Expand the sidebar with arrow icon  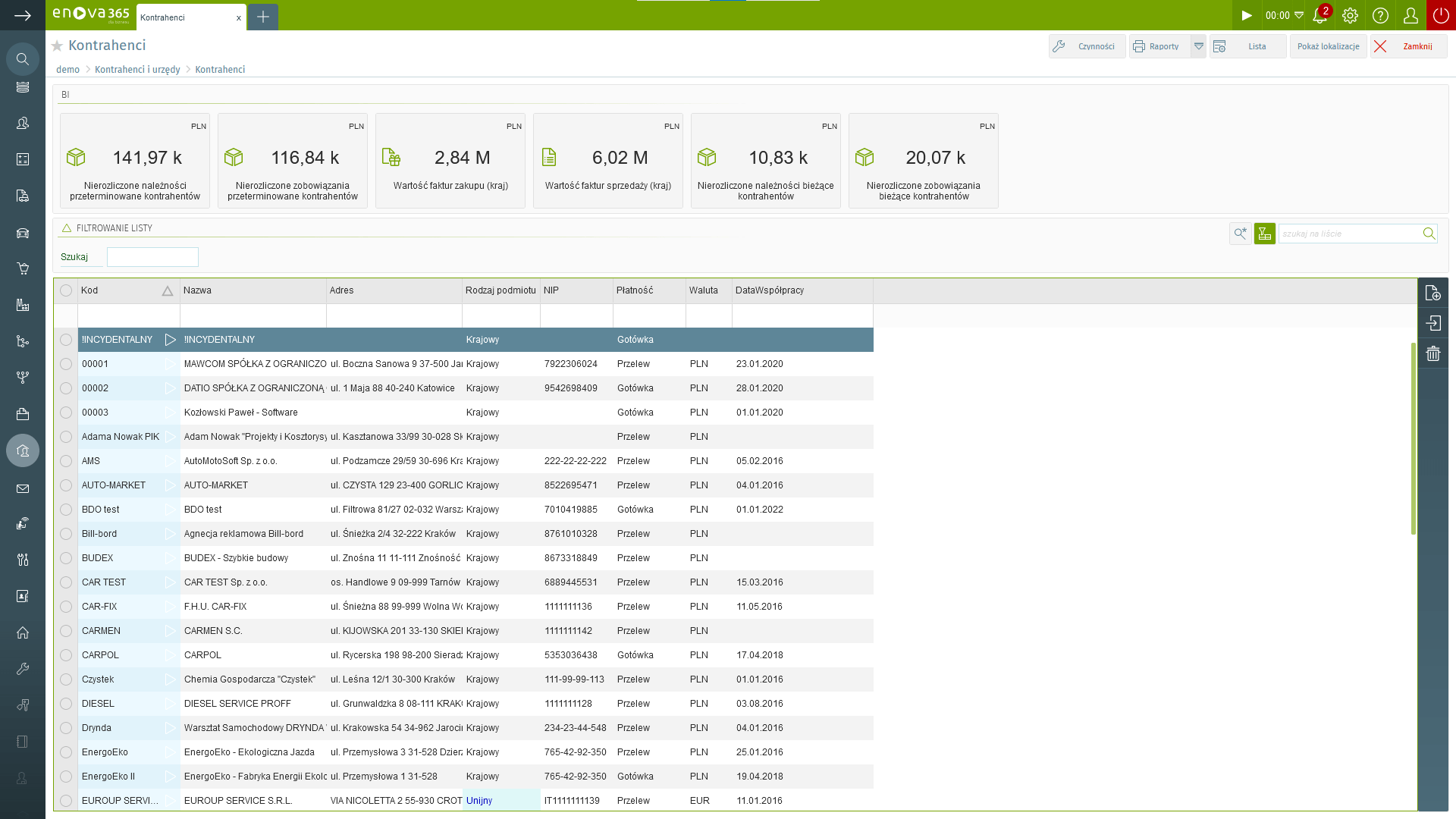click(x=23, y=15)
